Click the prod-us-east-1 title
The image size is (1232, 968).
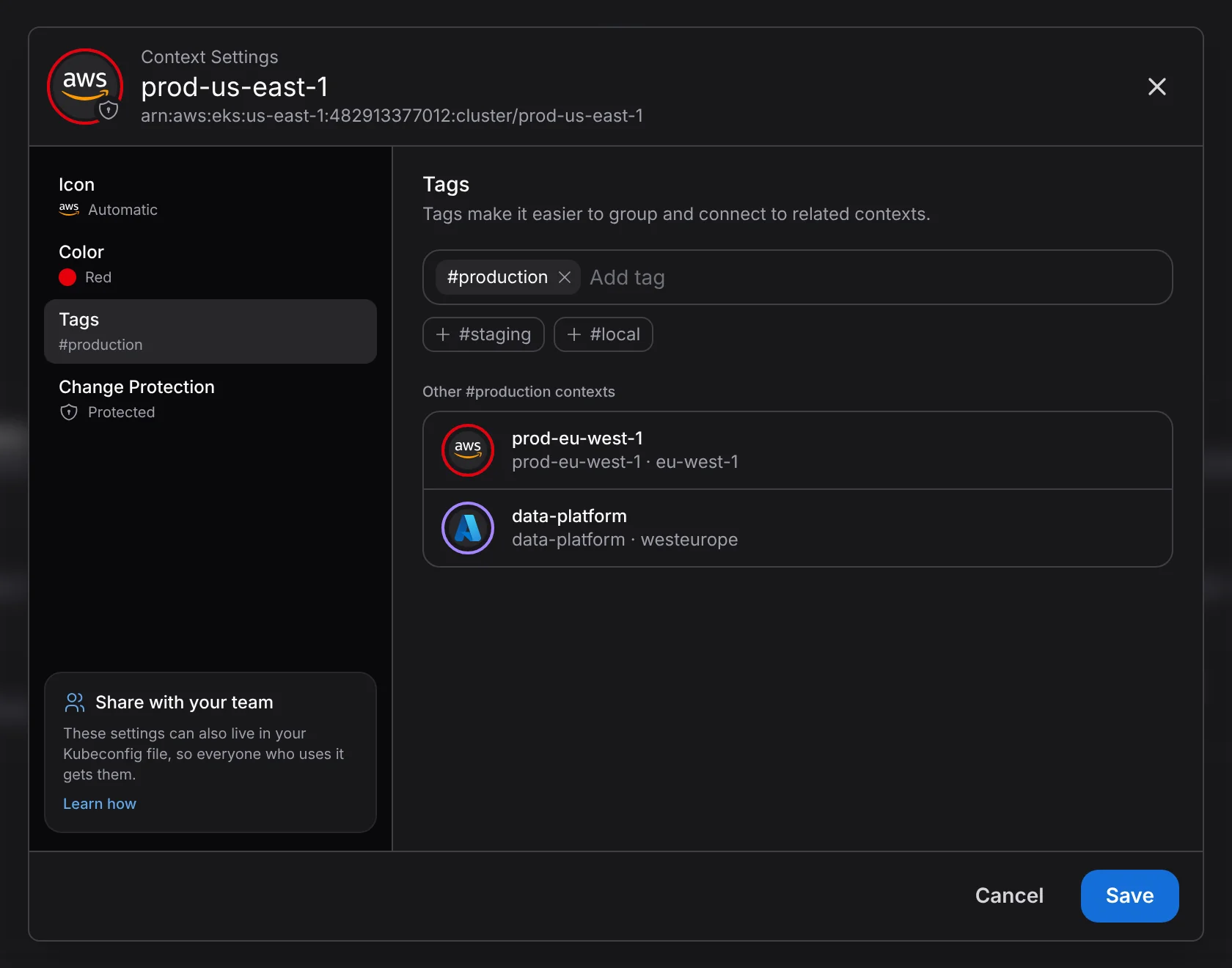click(x=235, y=87)
